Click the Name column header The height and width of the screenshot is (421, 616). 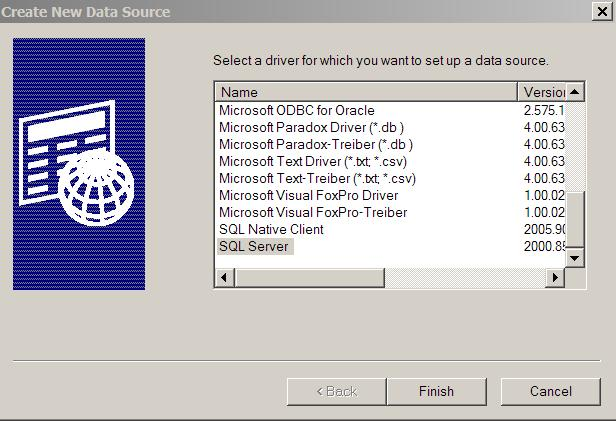(x=366, y=92)
